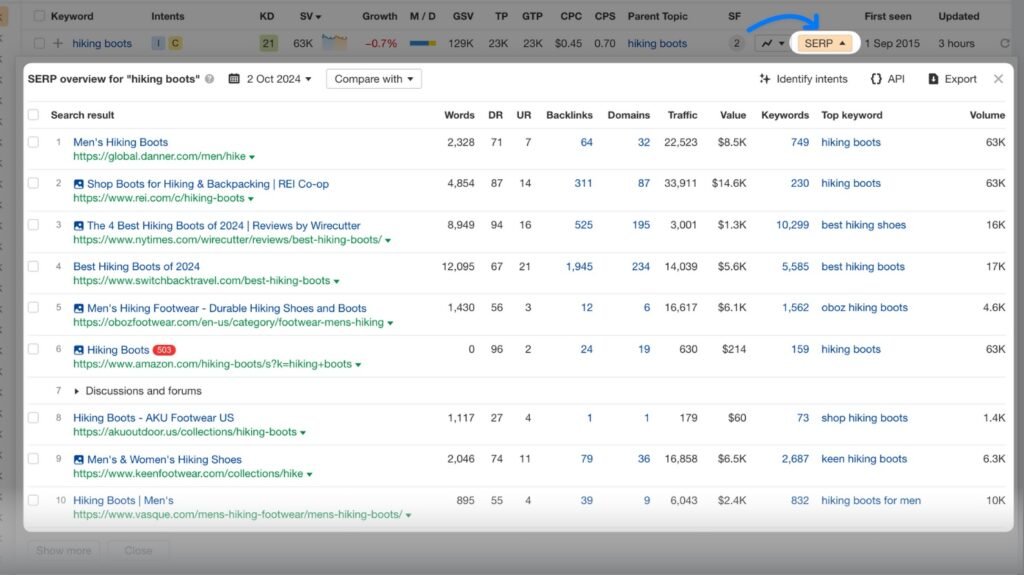Click the C intent badge for hiking boots
The image size is (1024, 575).
pyautogui.click(x=175, y=43)
